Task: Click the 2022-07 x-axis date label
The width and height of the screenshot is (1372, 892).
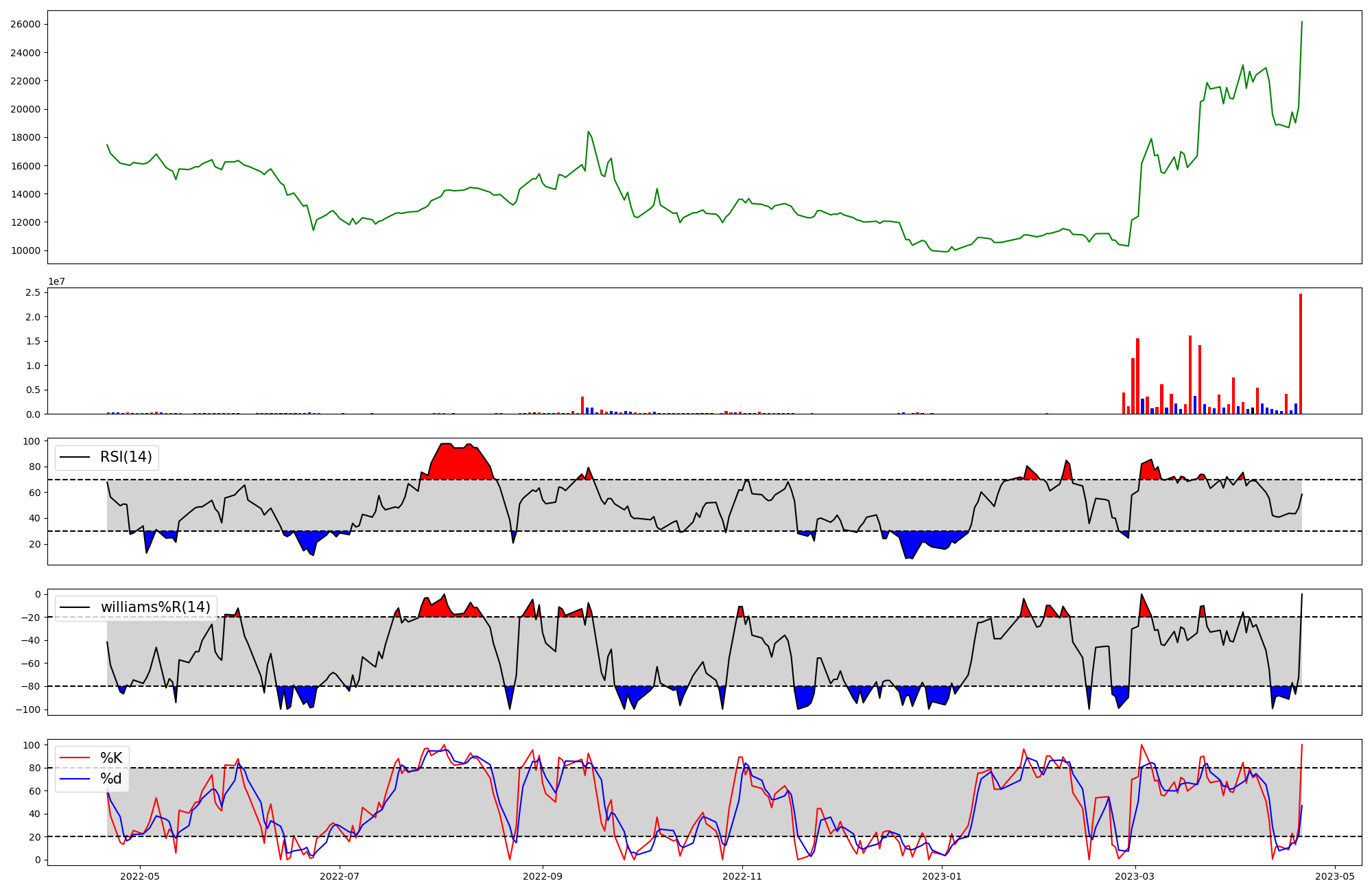Action: (340, 876)
